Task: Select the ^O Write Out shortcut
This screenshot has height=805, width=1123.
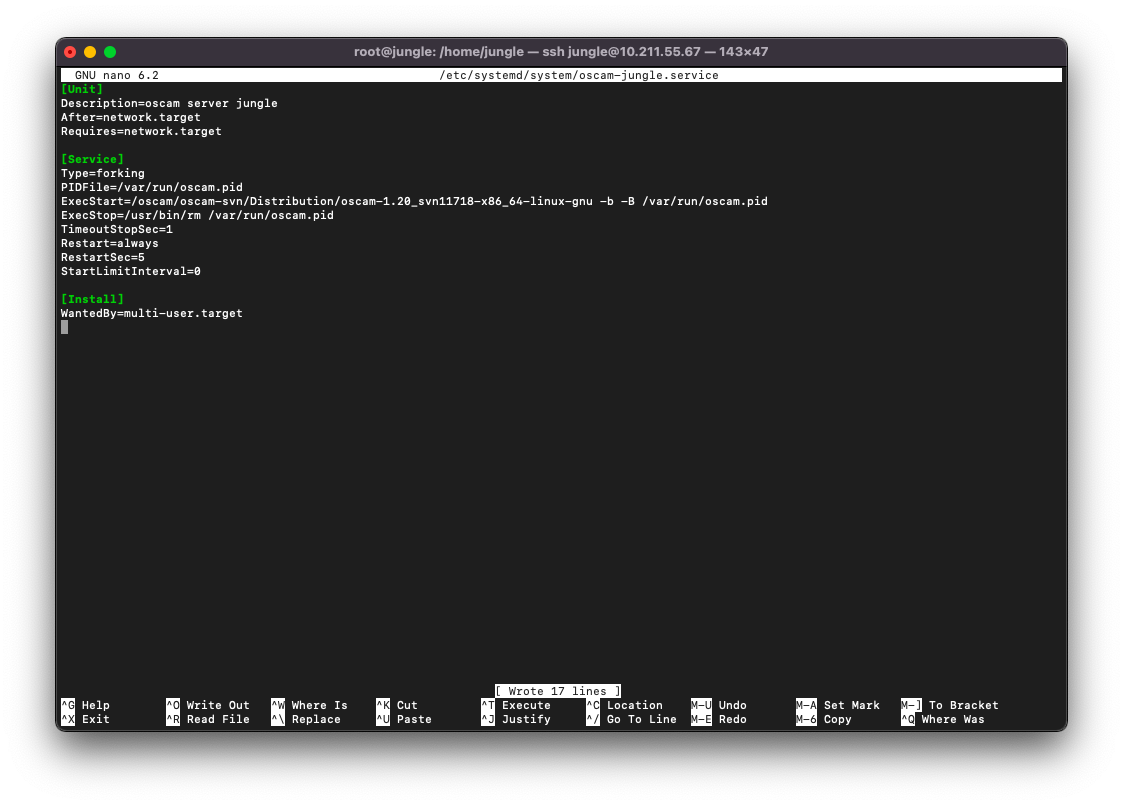Action: click(x=207, y=705)
